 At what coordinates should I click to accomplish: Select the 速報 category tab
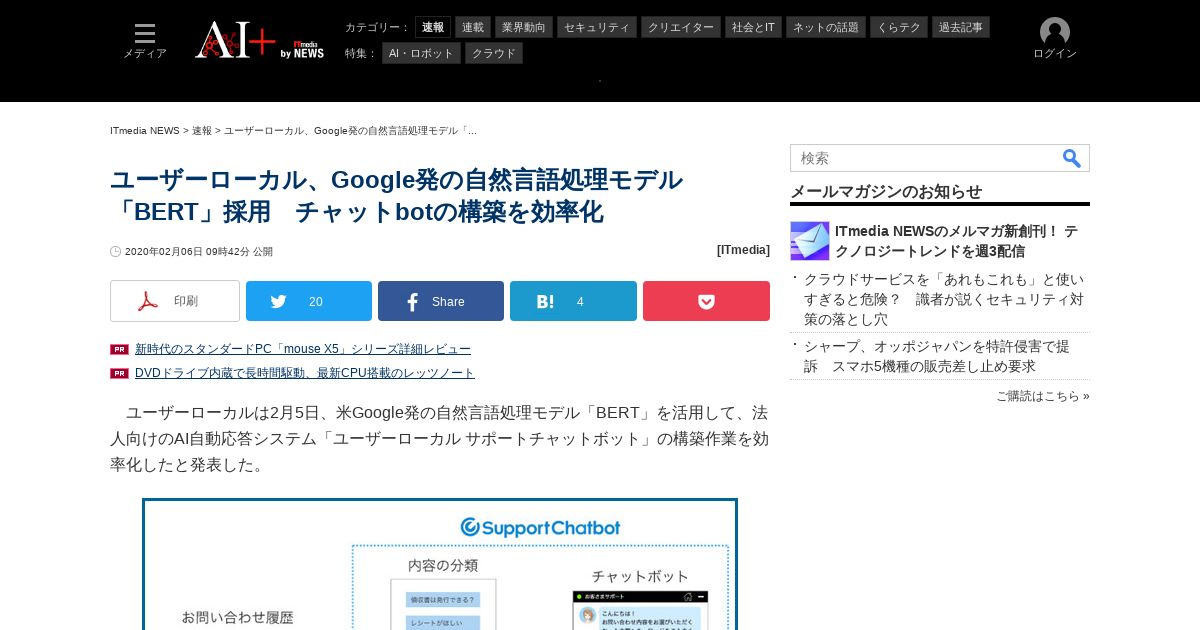coord(433,27)
